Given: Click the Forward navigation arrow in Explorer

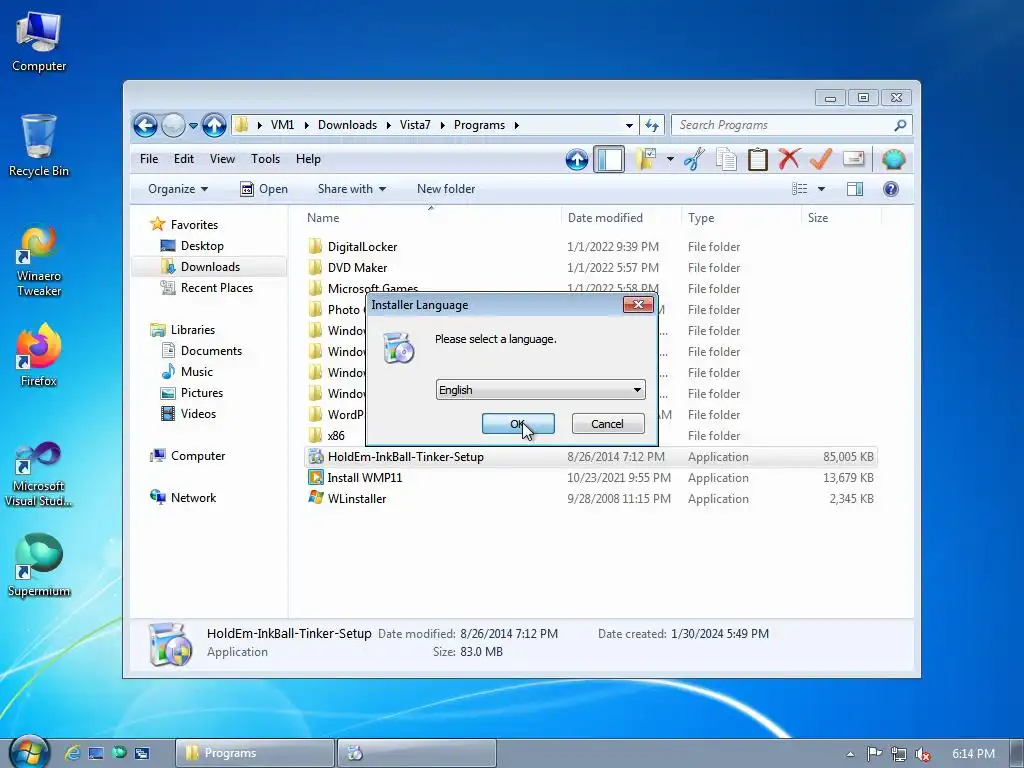Looking at the screenshot, I should tap(173, 125).
